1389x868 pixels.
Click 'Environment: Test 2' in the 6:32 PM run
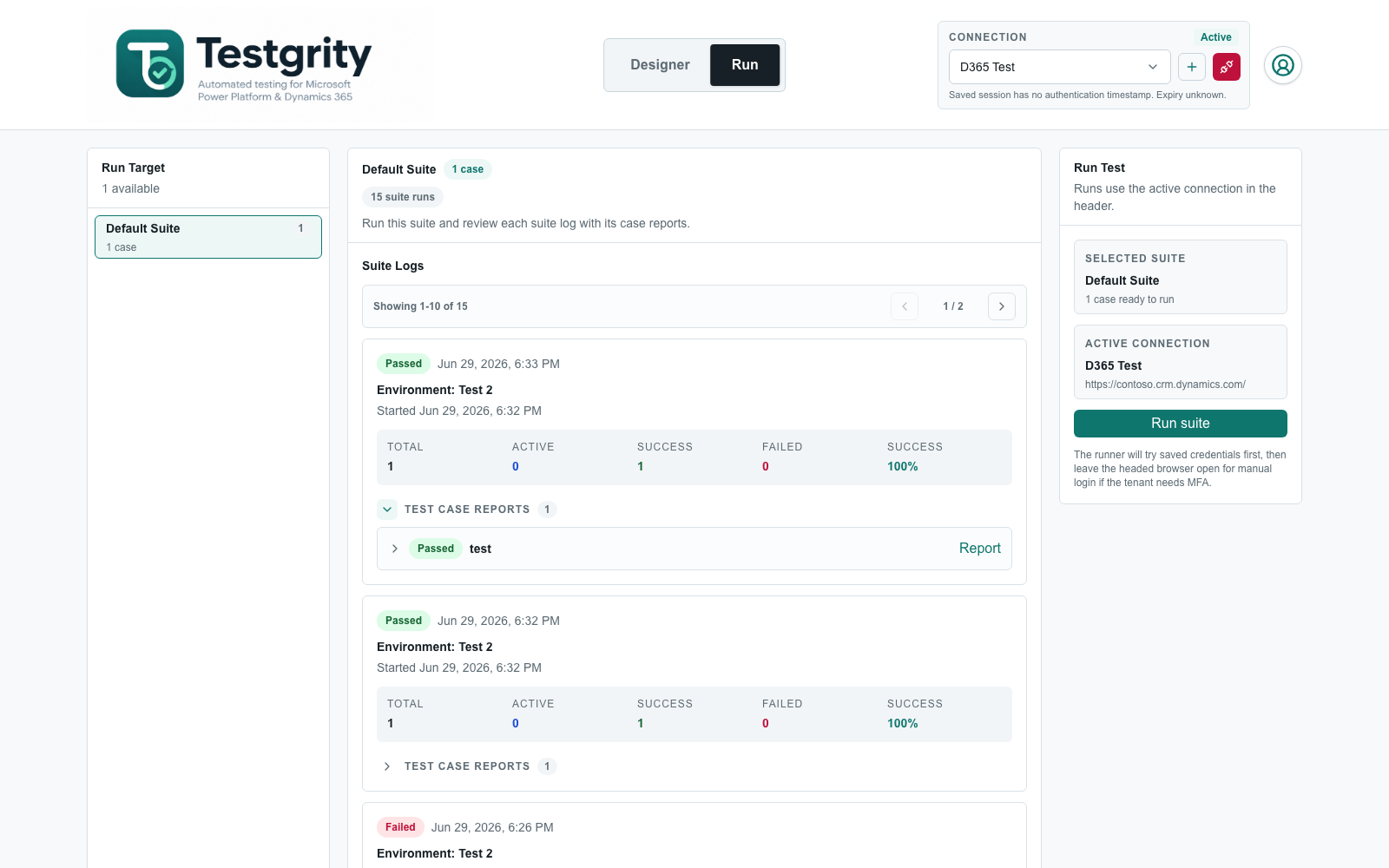coord(435,647)
